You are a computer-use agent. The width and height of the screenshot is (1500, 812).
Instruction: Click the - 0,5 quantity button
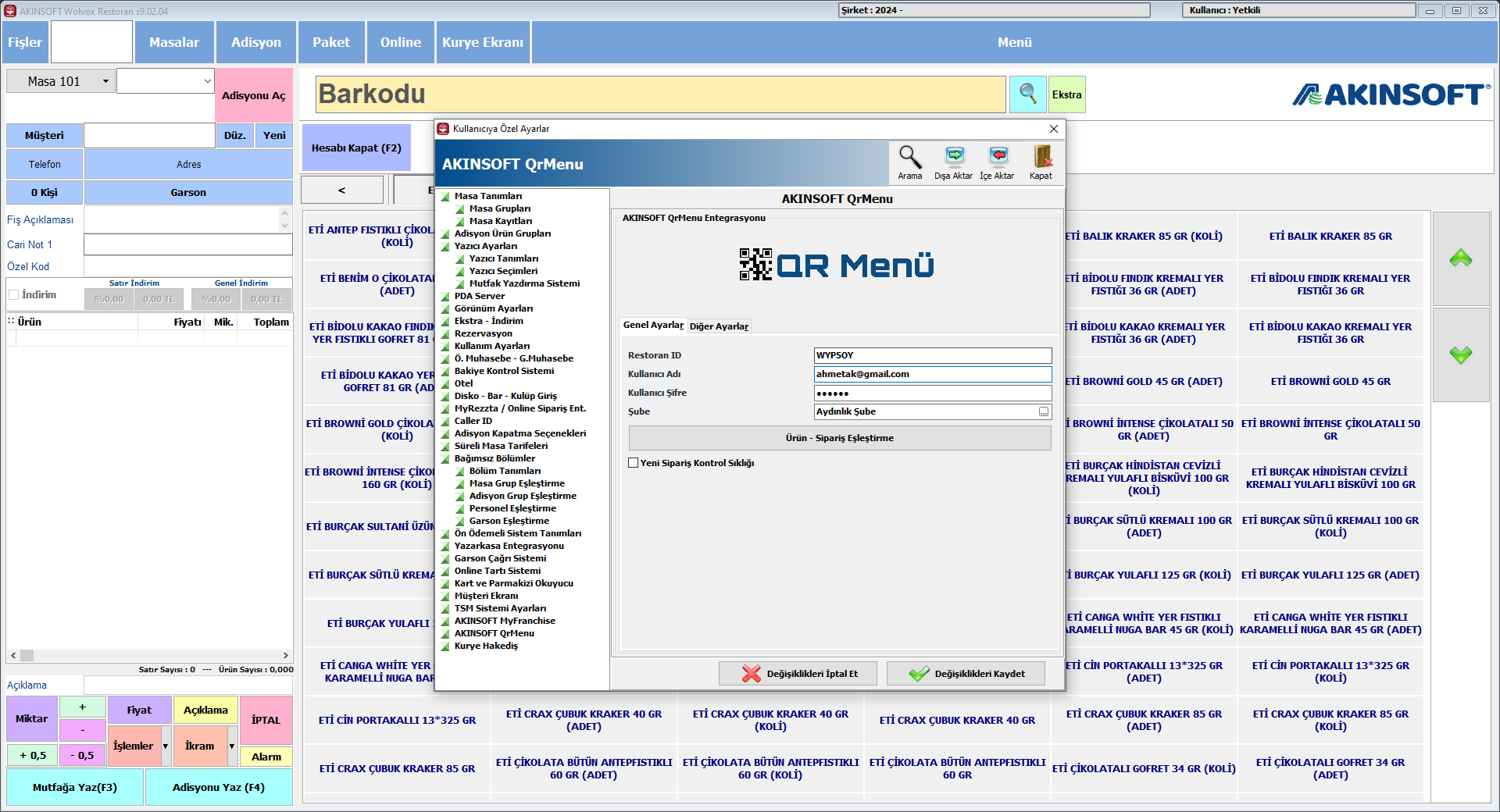tap(82, 755)
